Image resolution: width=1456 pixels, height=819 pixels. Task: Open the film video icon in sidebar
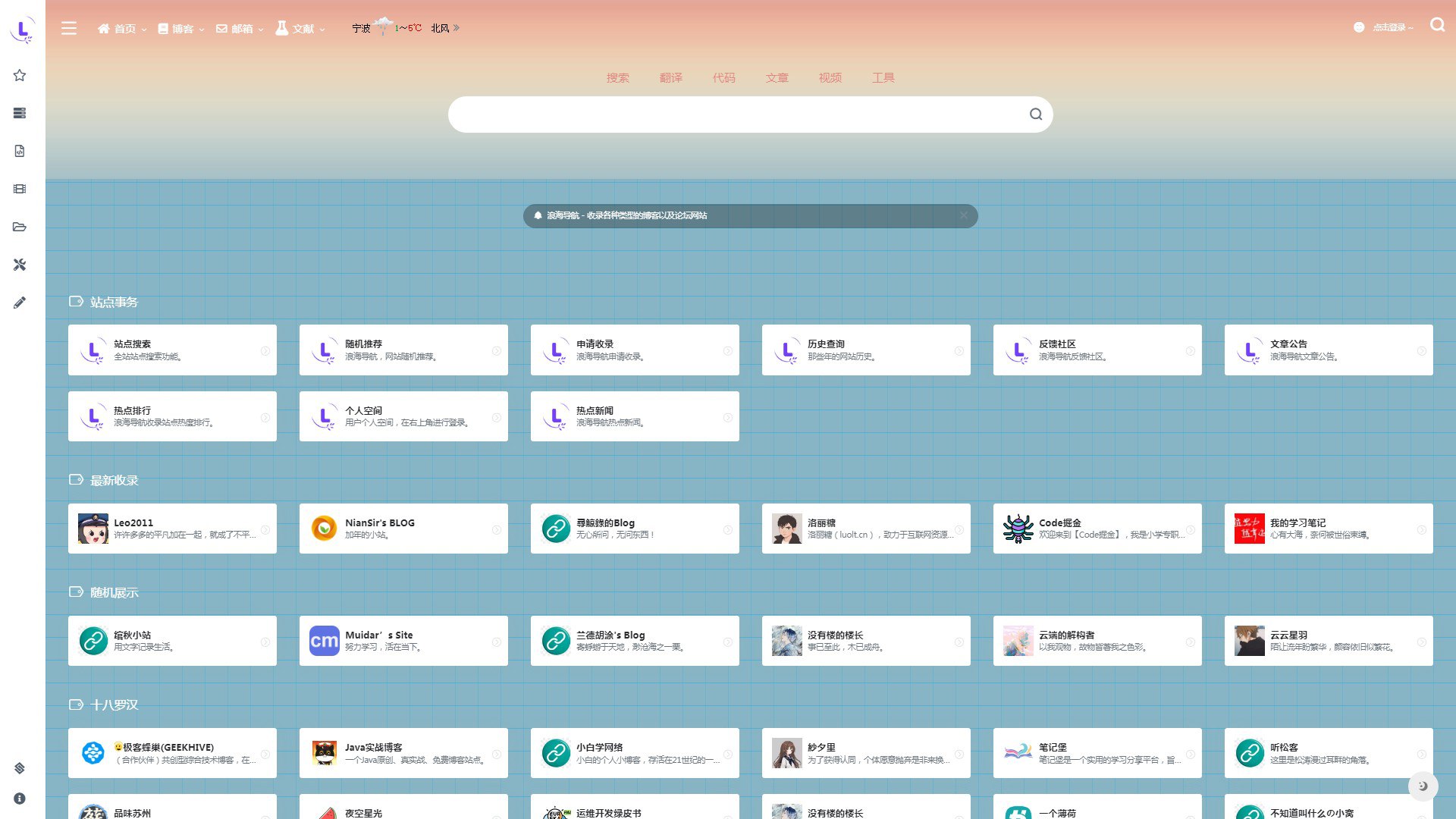coord(20,189)
